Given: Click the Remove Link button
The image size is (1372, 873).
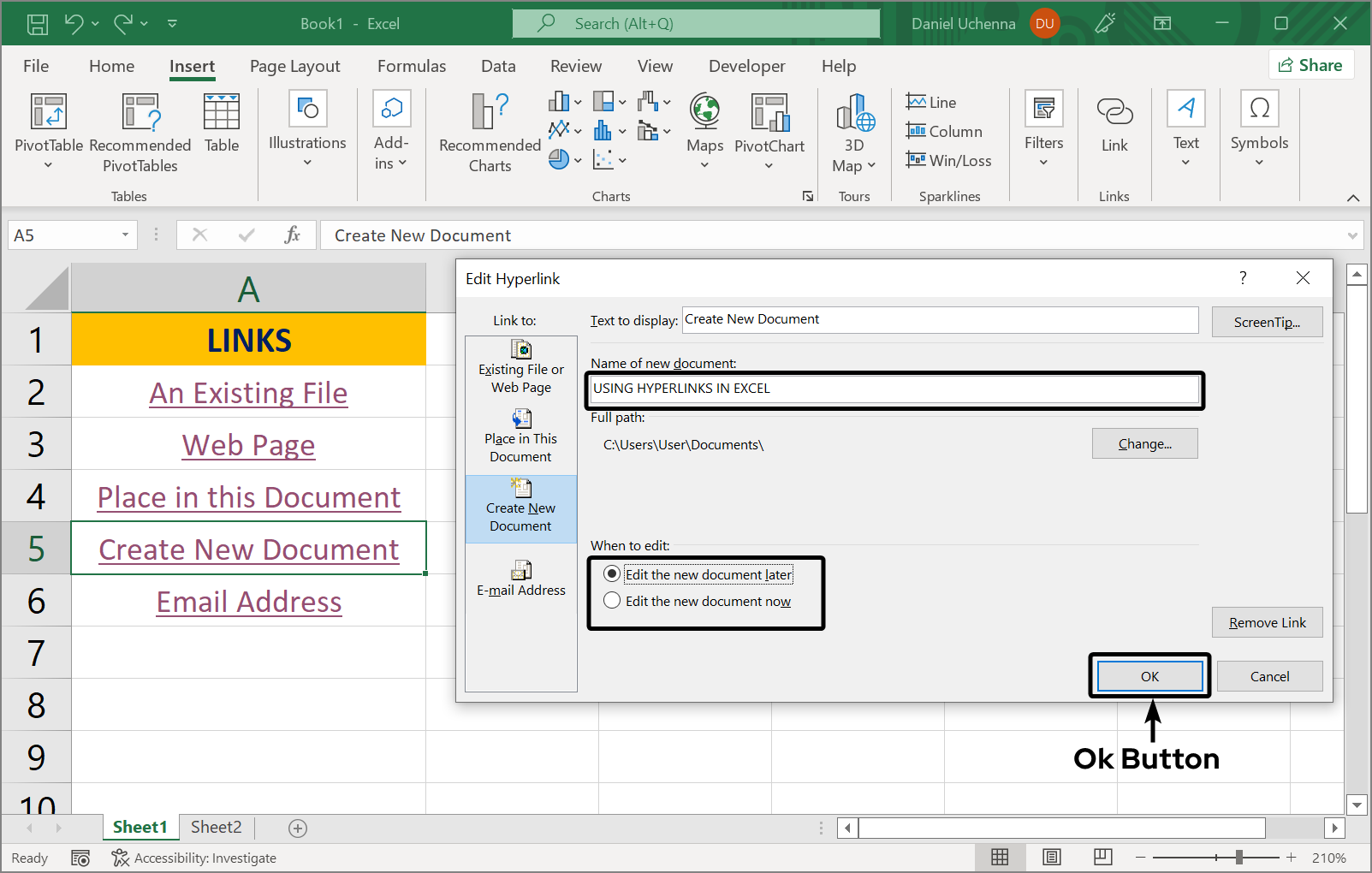Looking at the screenshot, I should click(1267, 622).
